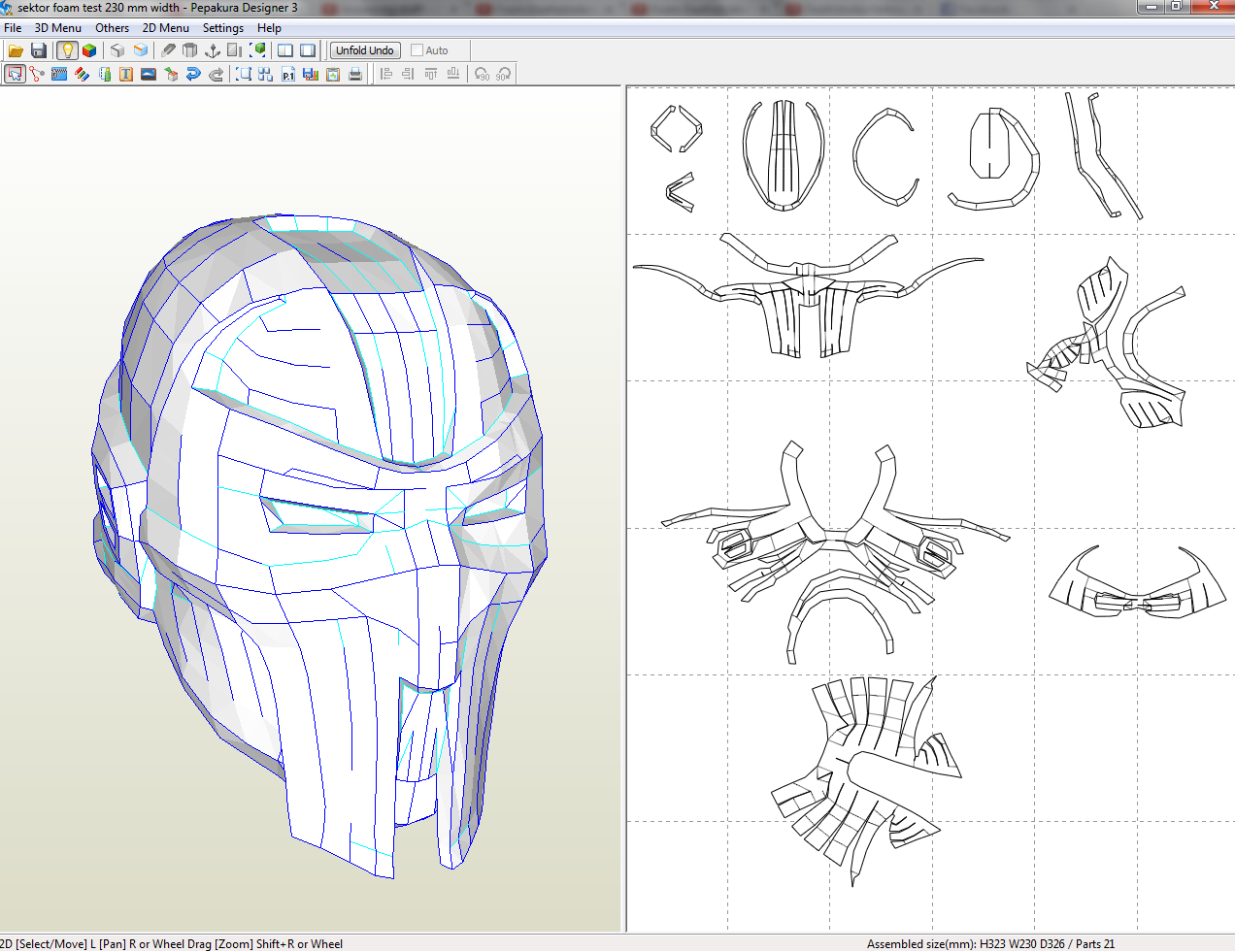Click the Unfold Undo button
1235x952 pixels.
[x=365, y=50]
